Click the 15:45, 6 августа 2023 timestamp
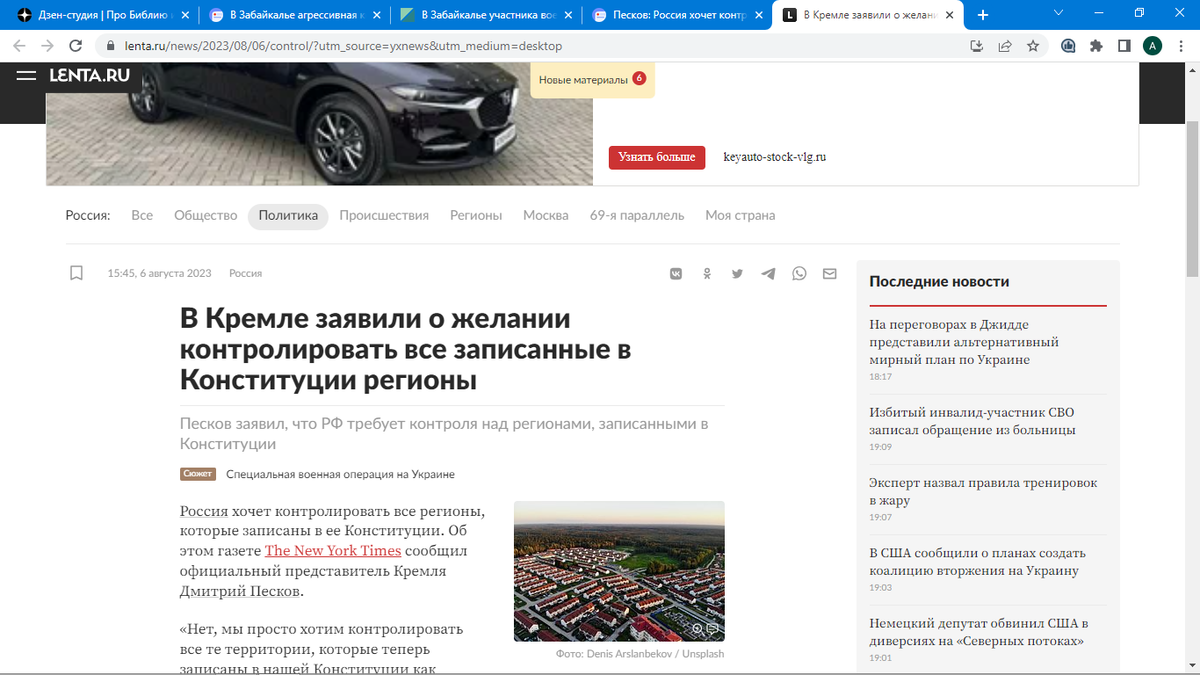Viewport: 1200px width, 675px height. click(159, 273)
